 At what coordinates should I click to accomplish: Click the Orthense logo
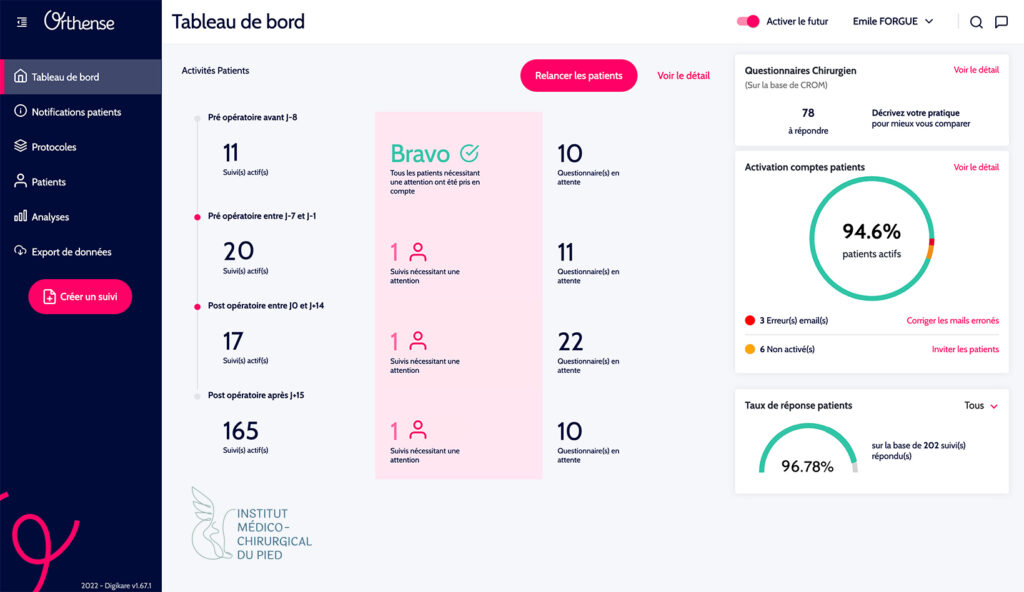point(80,21)
